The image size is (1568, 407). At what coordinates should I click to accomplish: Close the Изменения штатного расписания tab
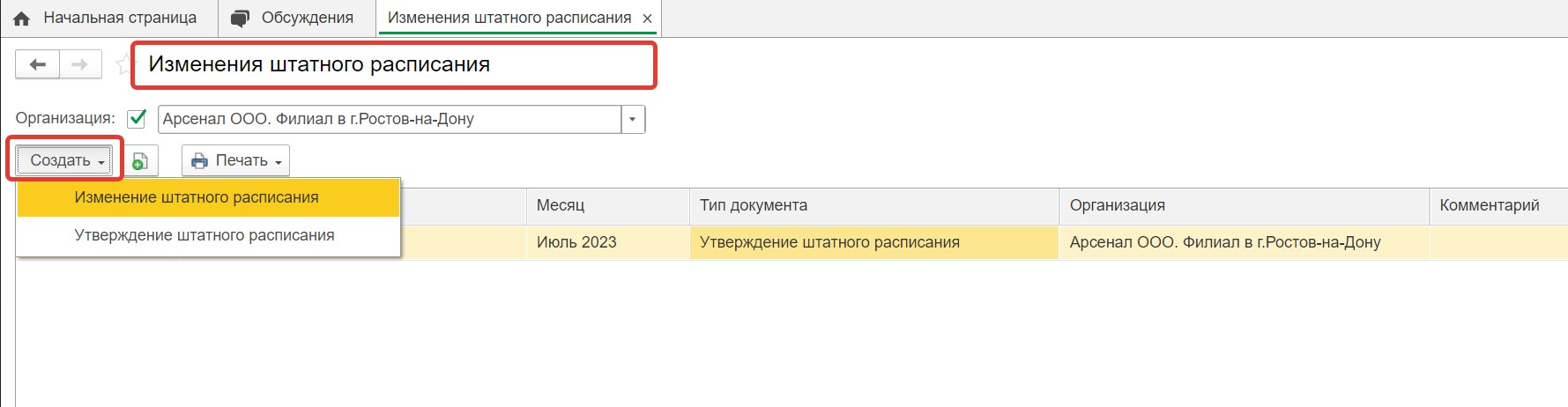648,18
